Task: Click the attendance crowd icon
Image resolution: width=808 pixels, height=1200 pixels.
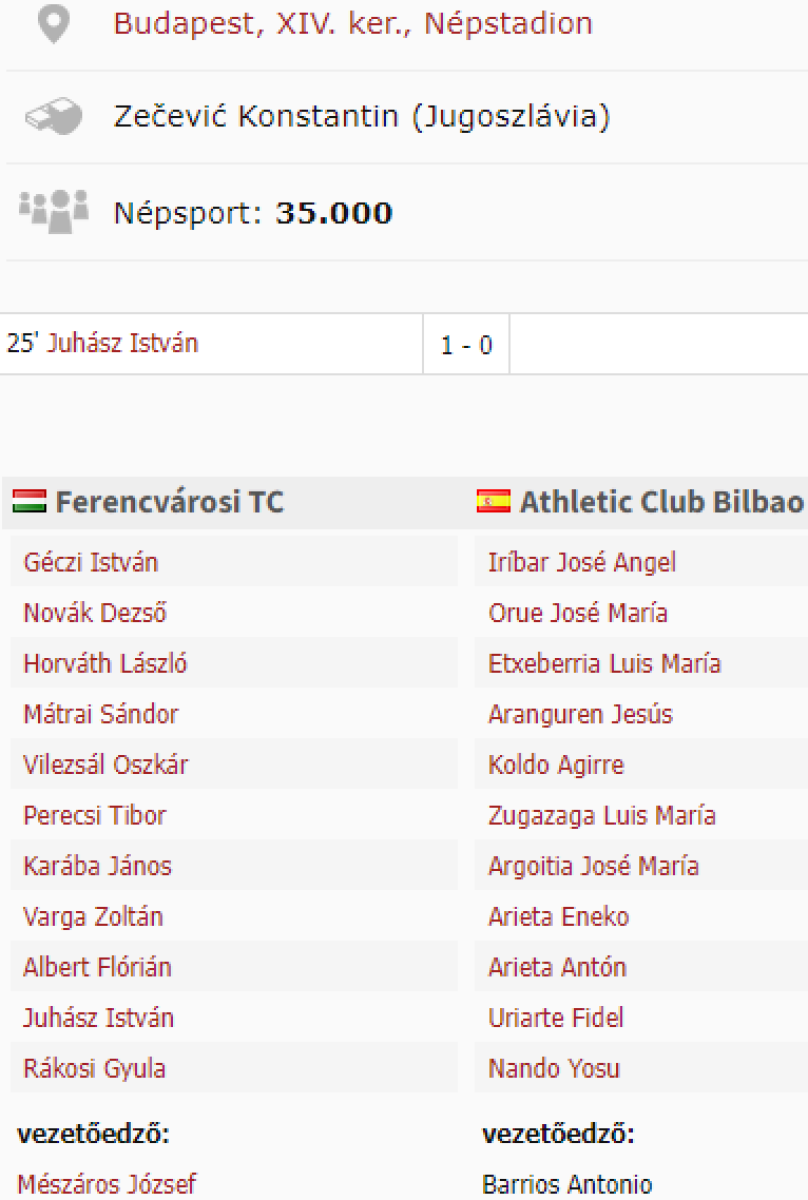Action: pos(53,211)
